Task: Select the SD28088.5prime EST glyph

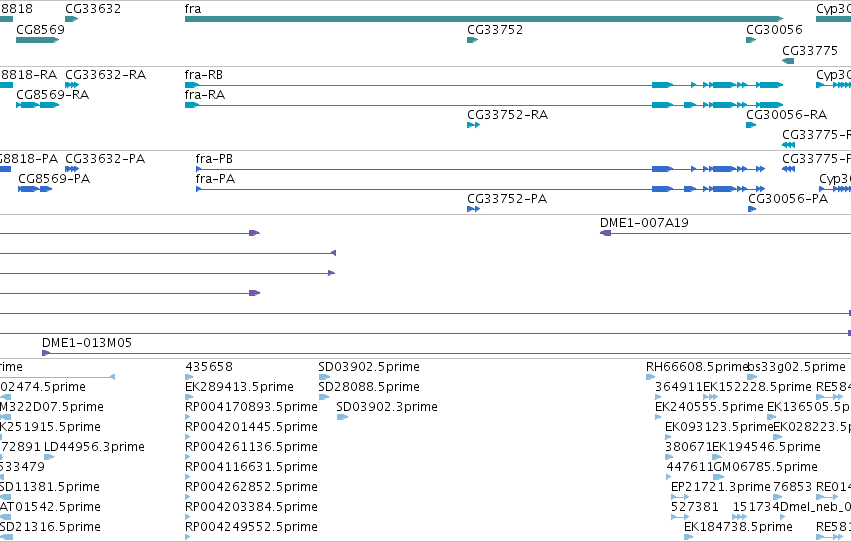Action: pos(323,397)
